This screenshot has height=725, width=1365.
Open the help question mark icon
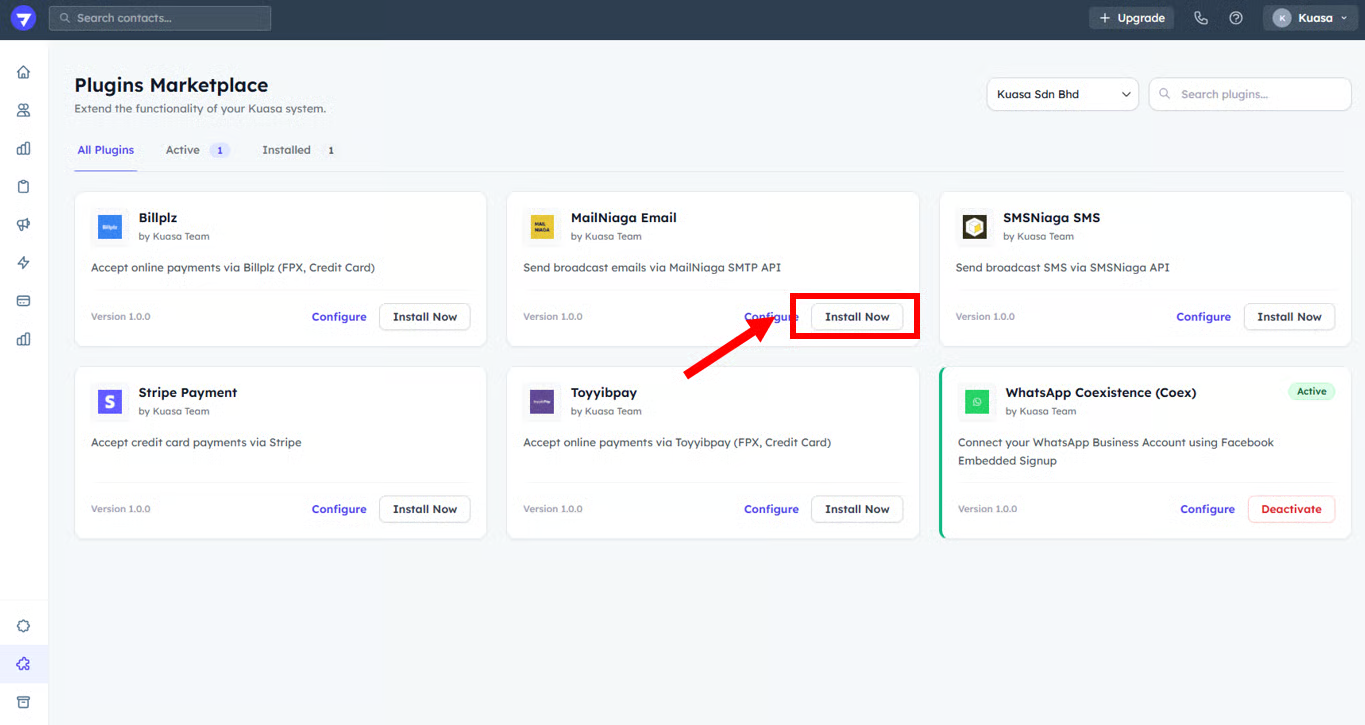click(1236, 18)
